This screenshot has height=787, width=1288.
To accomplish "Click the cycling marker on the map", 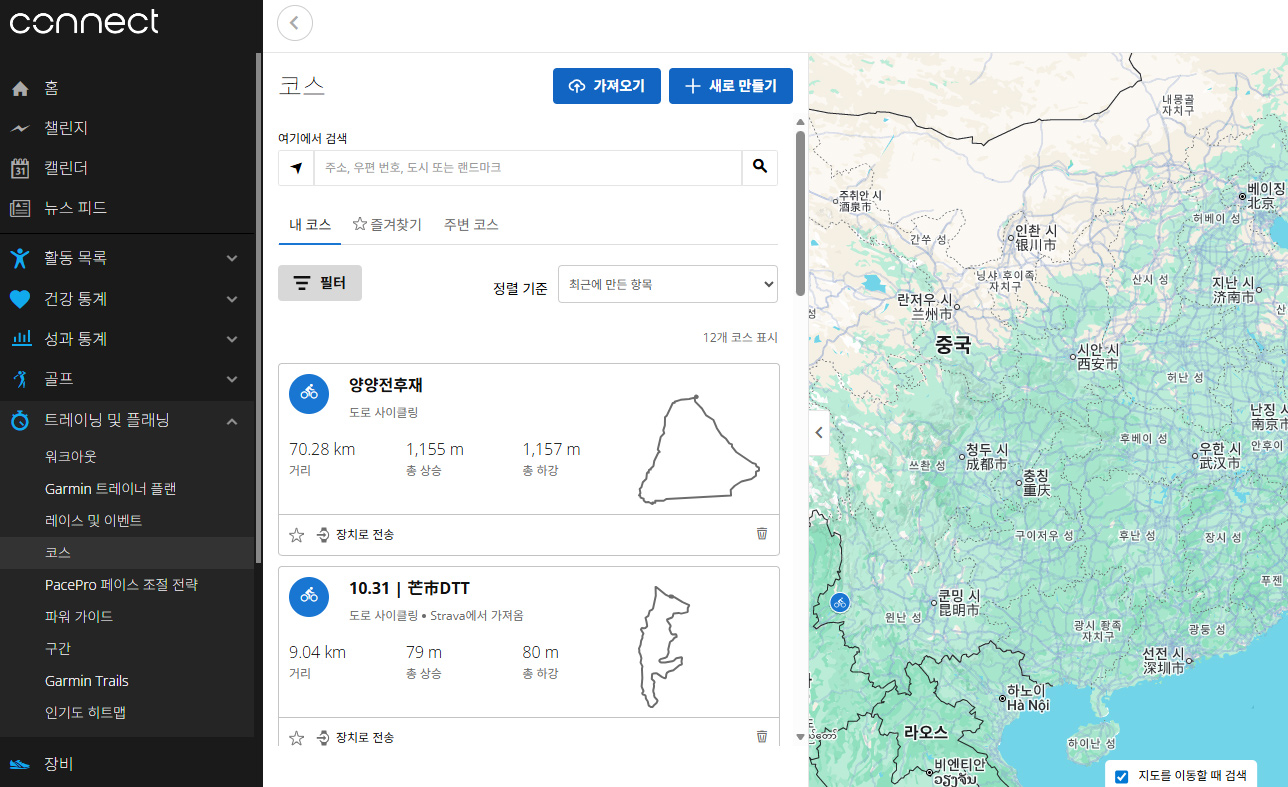I will 840,602.
